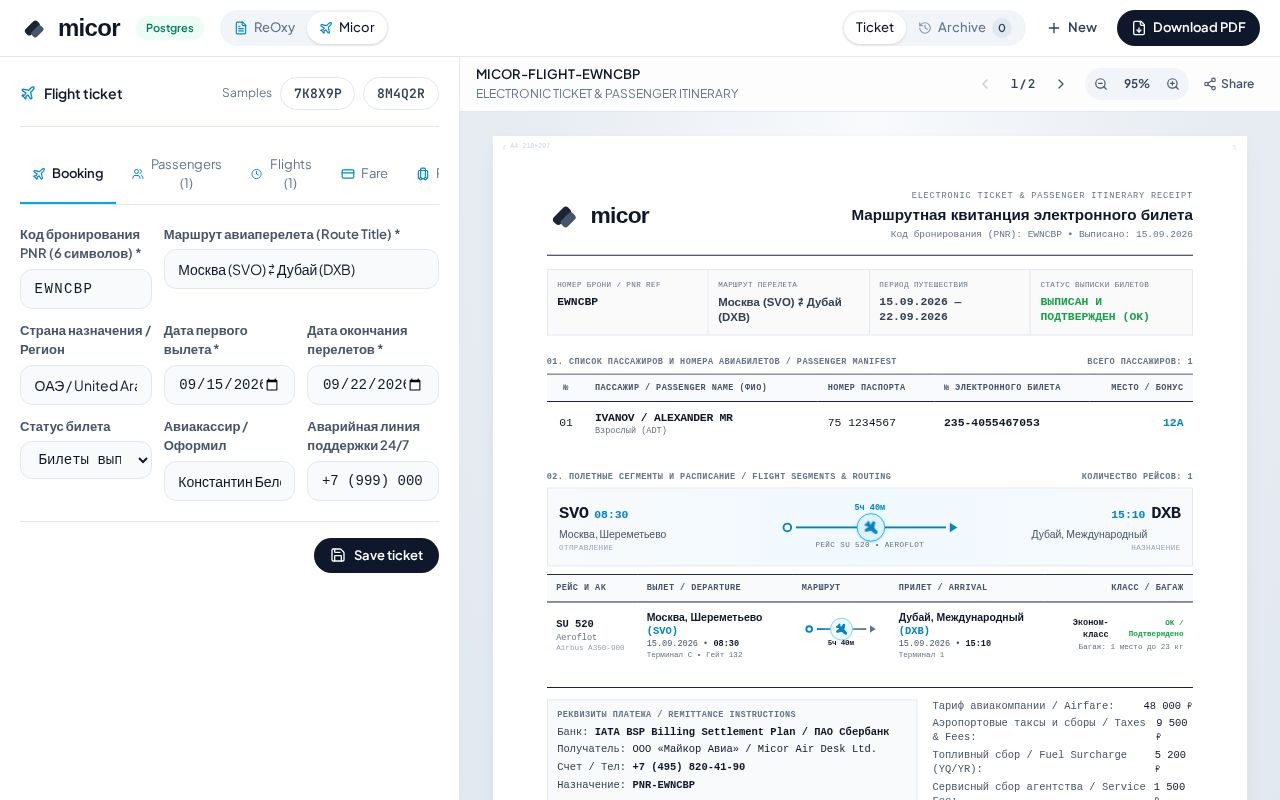Image resolution: width=1280 pixels, height=800 pixels.
Task: Click the plane icon on route line
Action: [871, 527]
